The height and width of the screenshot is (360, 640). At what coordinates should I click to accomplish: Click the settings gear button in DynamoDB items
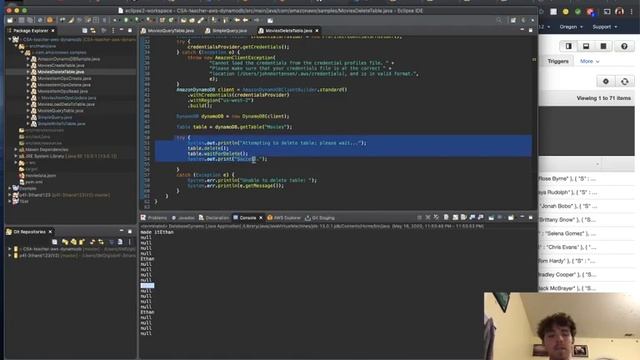pos(606,82)
